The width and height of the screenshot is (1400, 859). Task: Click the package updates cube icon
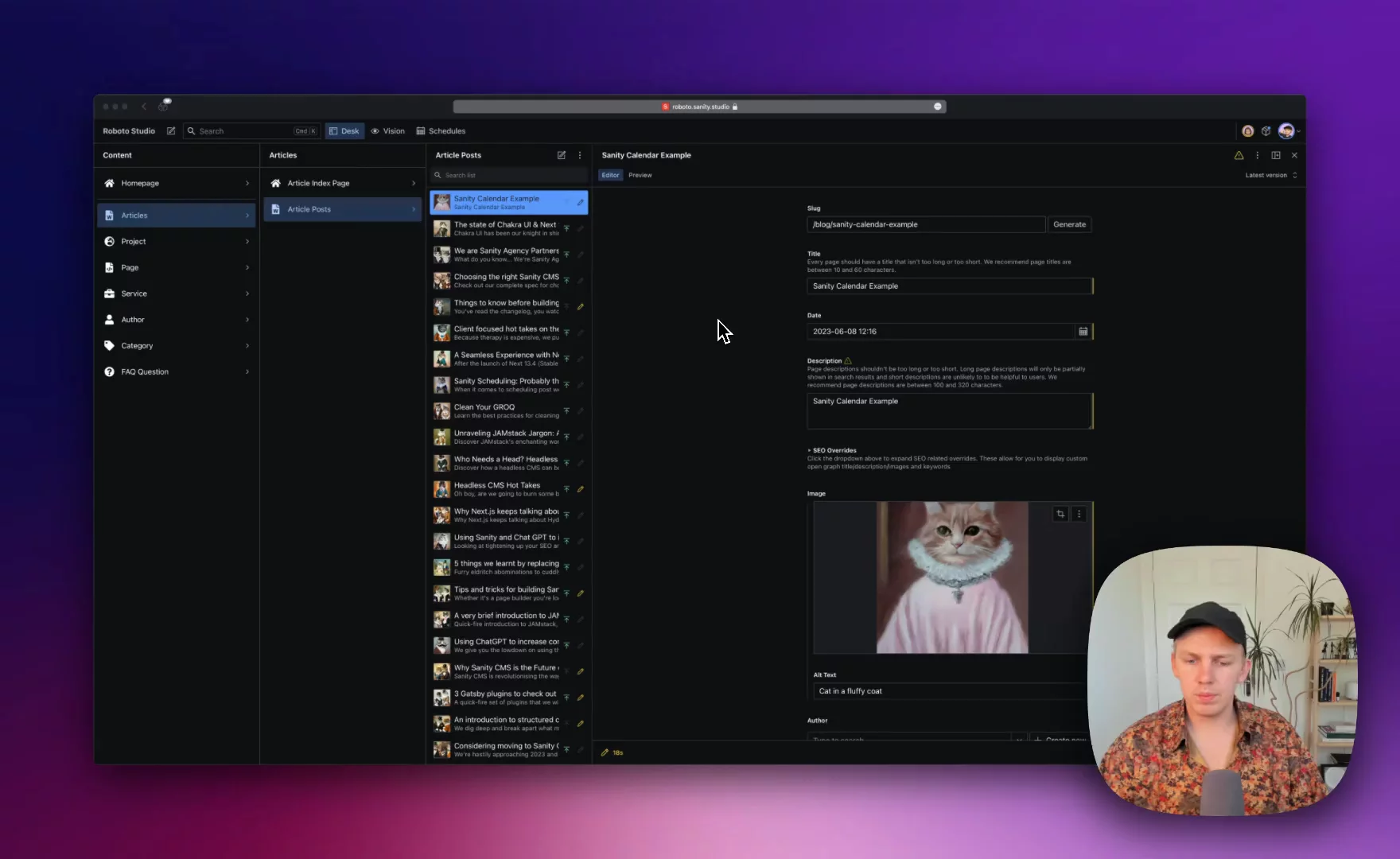click(1266, 131)
